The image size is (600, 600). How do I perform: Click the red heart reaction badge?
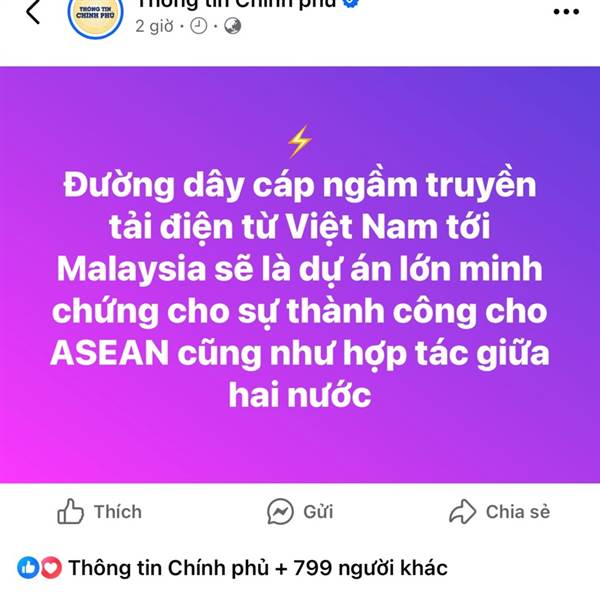click(51, 567)
